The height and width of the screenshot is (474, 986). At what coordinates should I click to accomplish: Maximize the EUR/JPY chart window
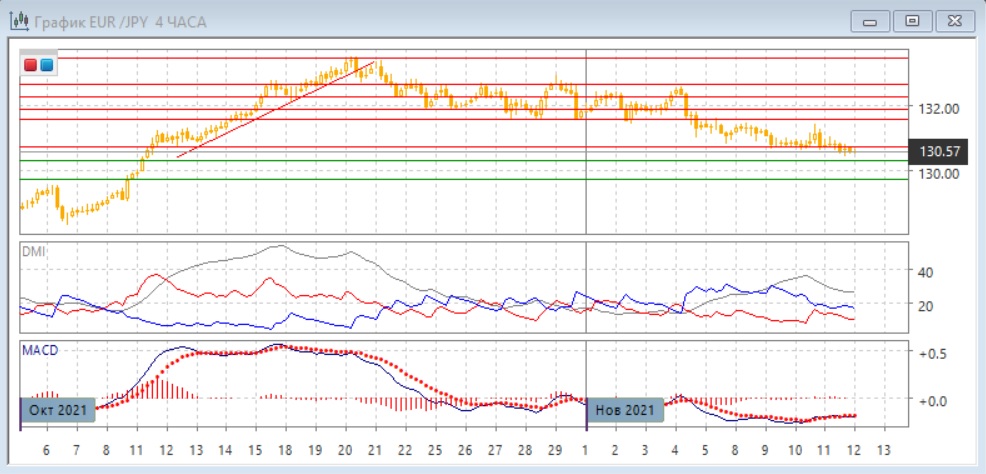point(911,21)
